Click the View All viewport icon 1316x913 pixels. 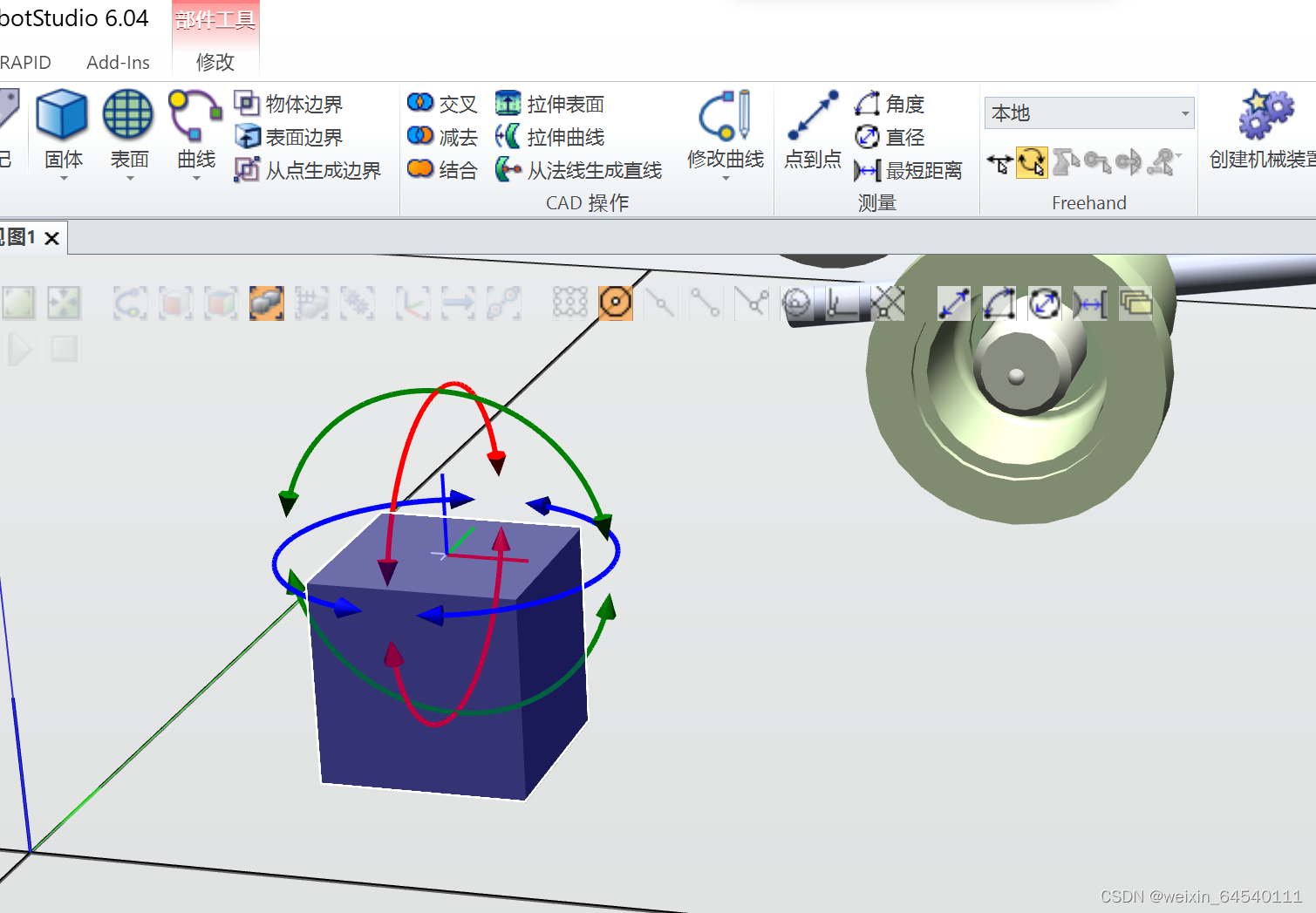tap(18, 303)
